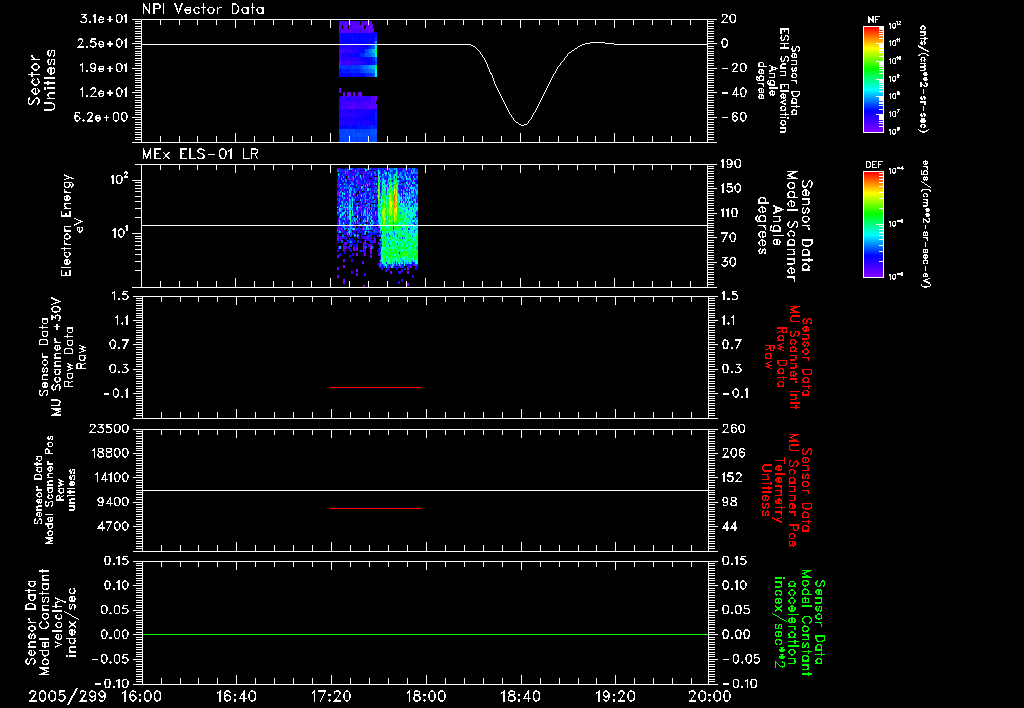Click the green zero line in velocity panel
This screenshot has height=708, width=1024.
coord(425,634)
